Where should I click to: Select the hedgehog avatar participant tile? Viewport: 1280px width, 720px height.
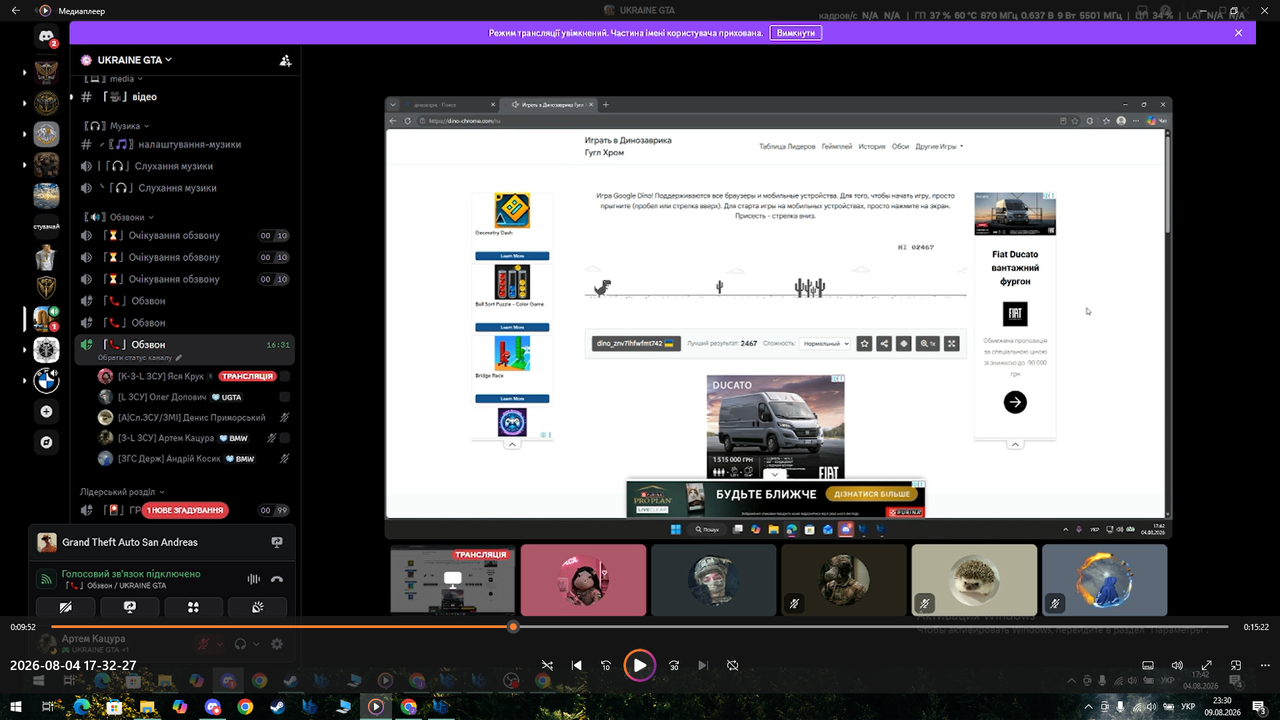[x=974, y=580]
